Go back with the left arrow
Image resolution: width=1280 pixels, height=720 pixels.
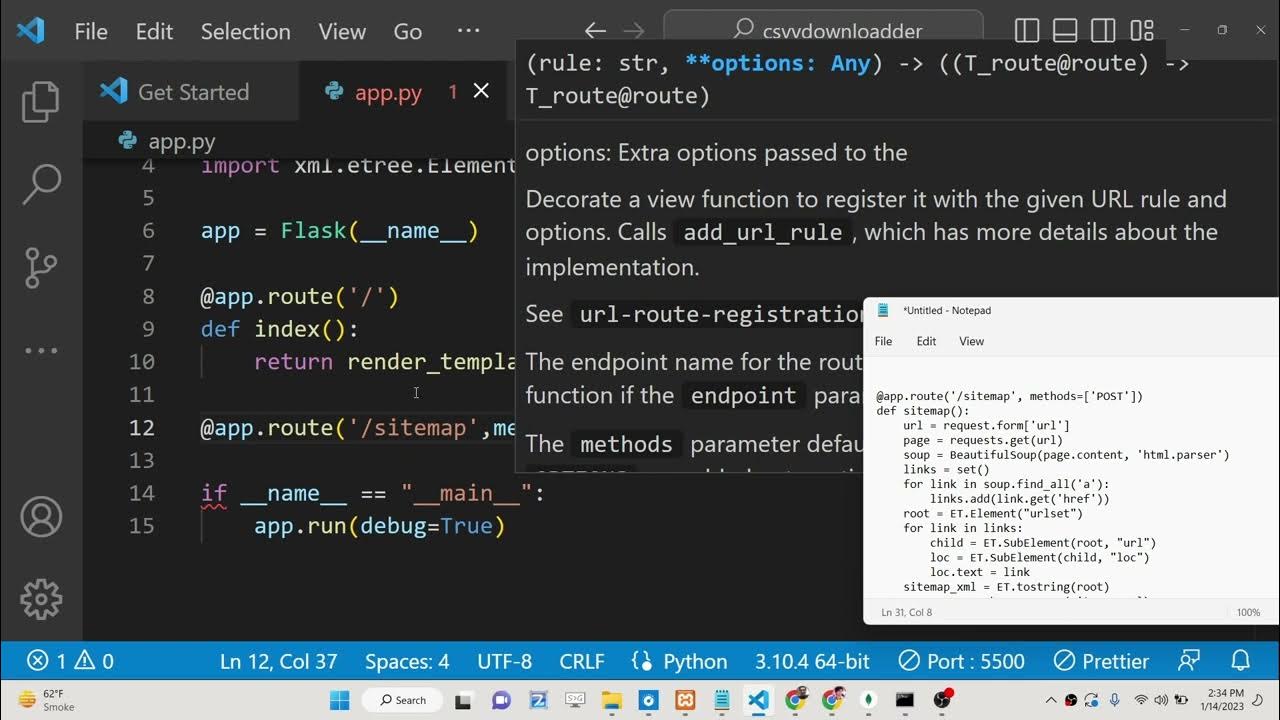point(595,31)
